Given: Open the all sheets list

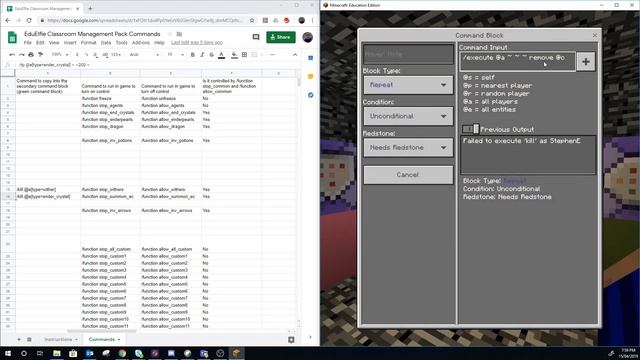Looking at the screenshot, I should coord(29,339).
